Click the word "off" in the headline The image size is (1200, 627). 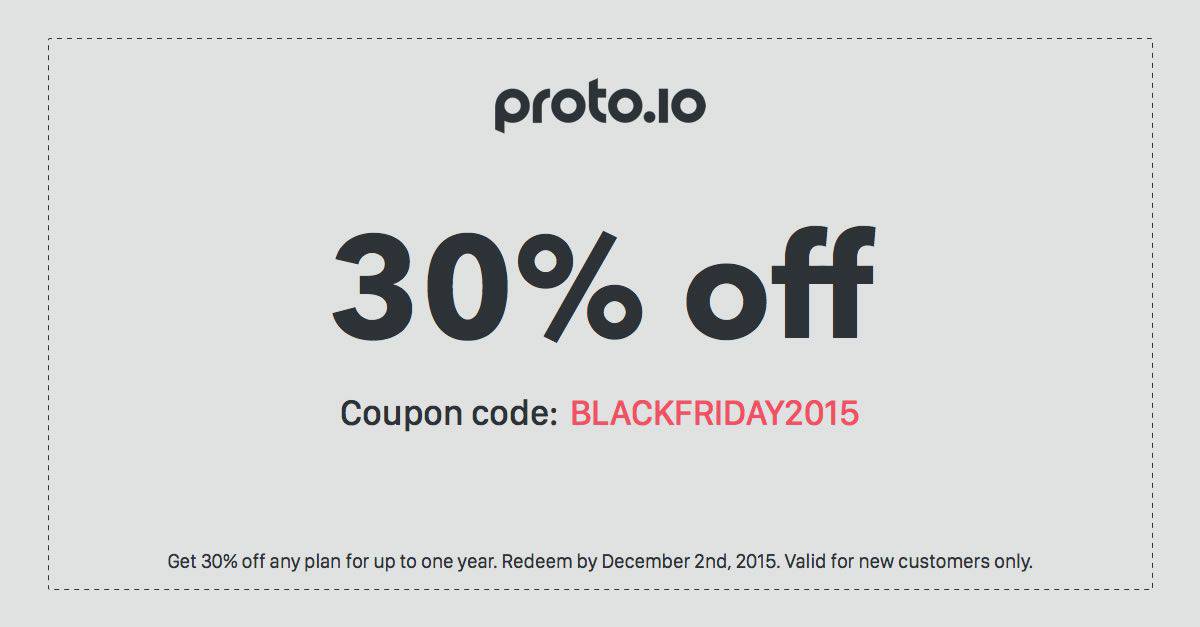pos(780,283)
